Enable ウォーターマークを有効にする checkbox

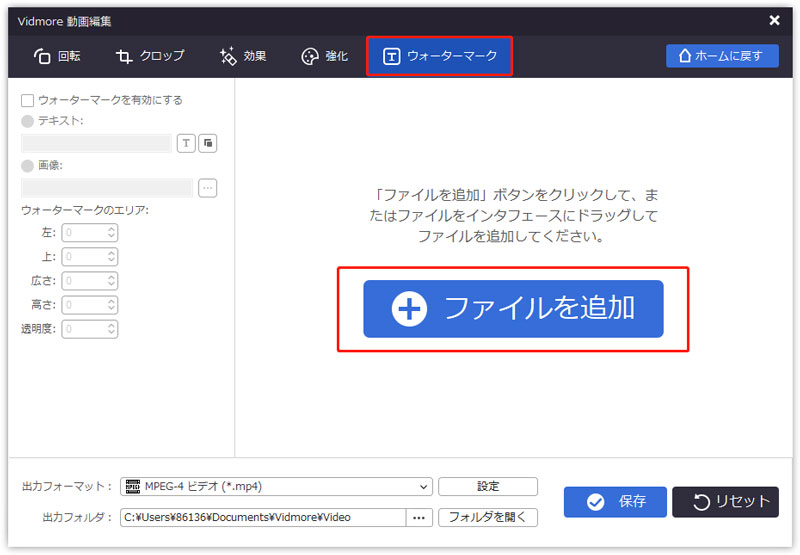tap(28, 100)
